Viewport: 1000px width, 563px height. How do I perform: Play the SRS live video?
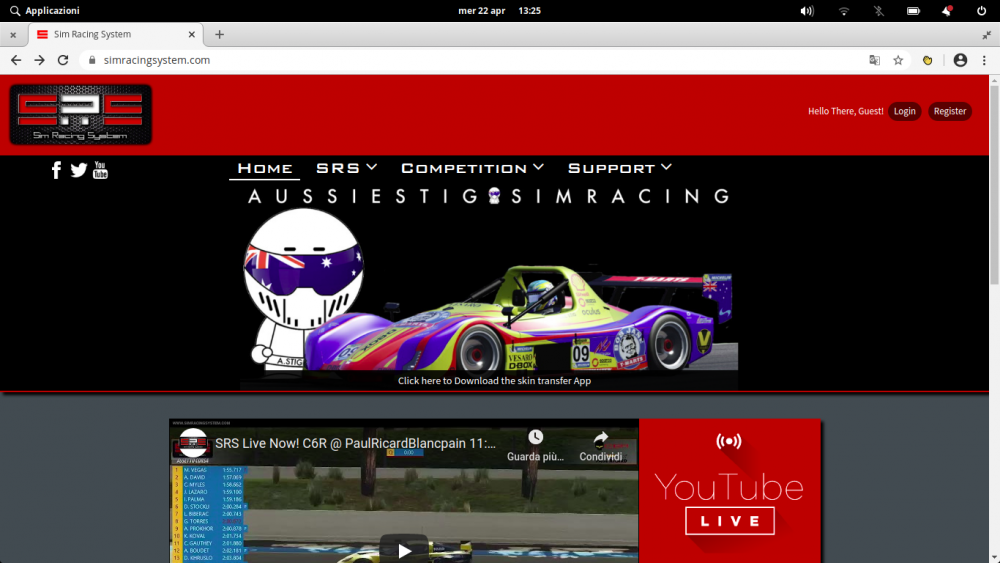coord(404,550)
